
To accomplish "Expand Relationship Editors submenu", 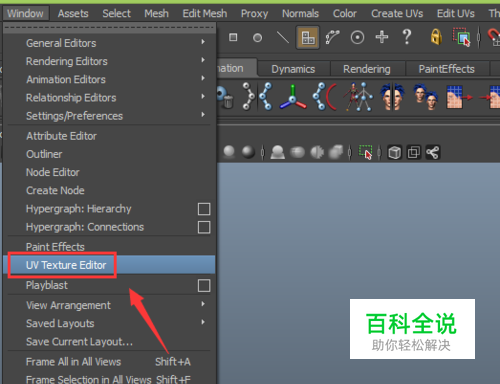I will [x=109, y=98].
